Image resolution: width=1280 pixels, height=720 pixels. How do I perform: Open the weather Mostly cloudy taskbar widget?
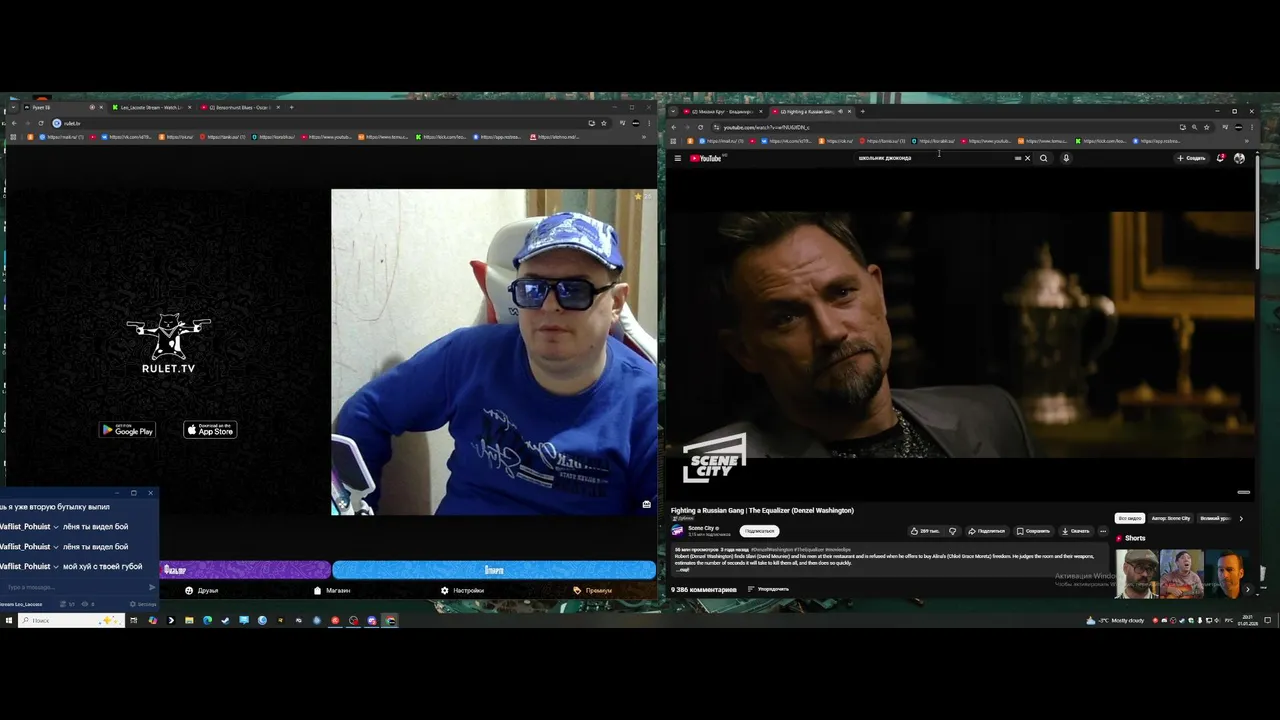(1115, 620)
